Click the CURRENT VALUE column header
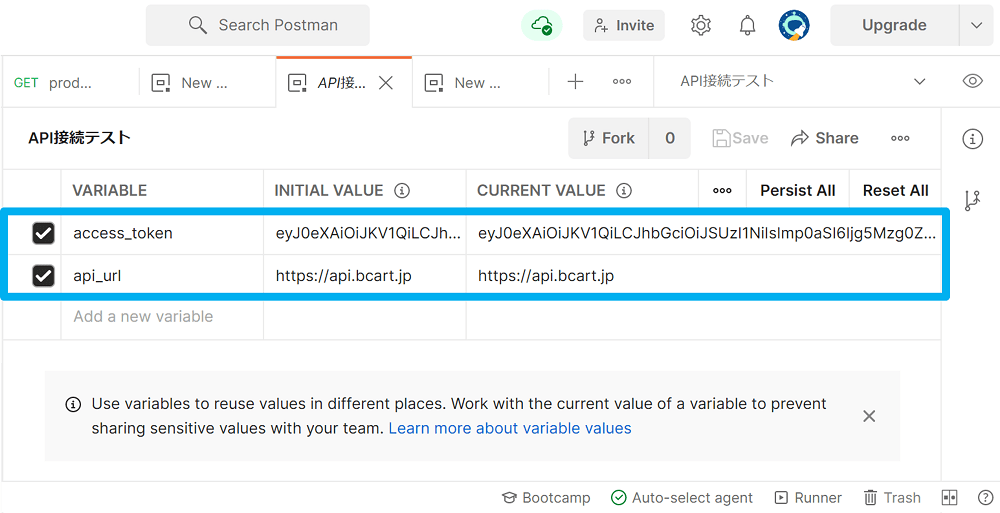1000x513 pixels. [x=541, y=190]
